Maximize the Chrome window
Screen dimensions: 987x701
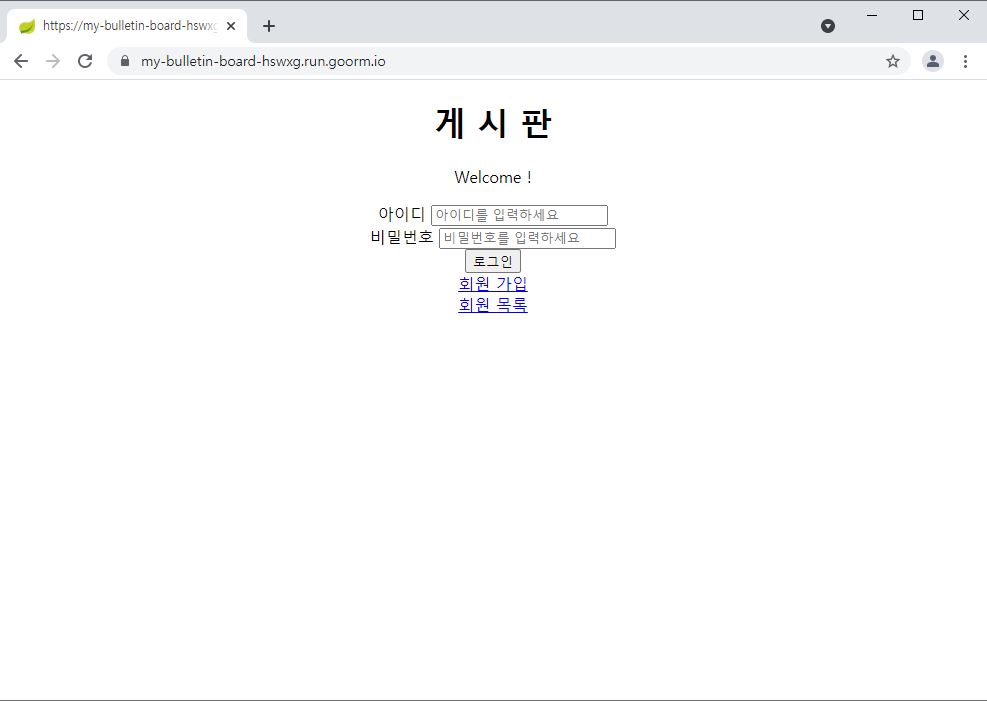[x=918, y=15]
